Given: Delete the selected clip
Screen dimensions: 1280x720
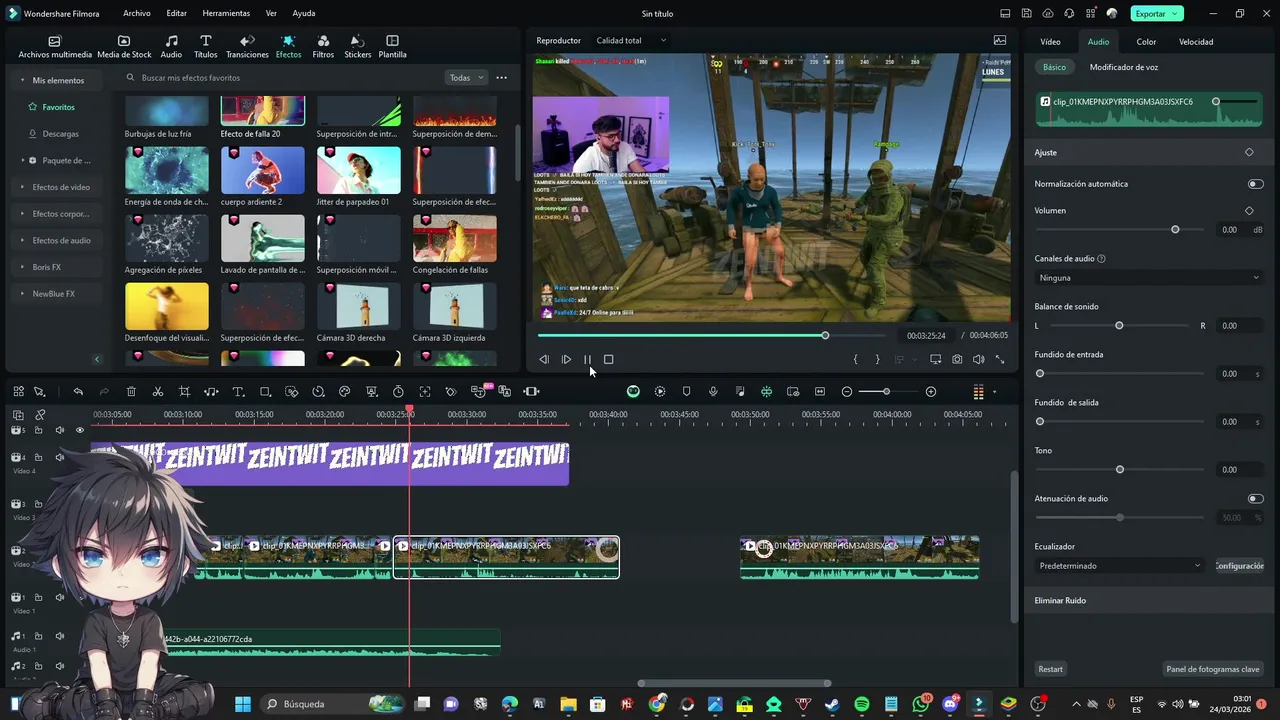Looking at the screenshot, I should tap(131, 392).
